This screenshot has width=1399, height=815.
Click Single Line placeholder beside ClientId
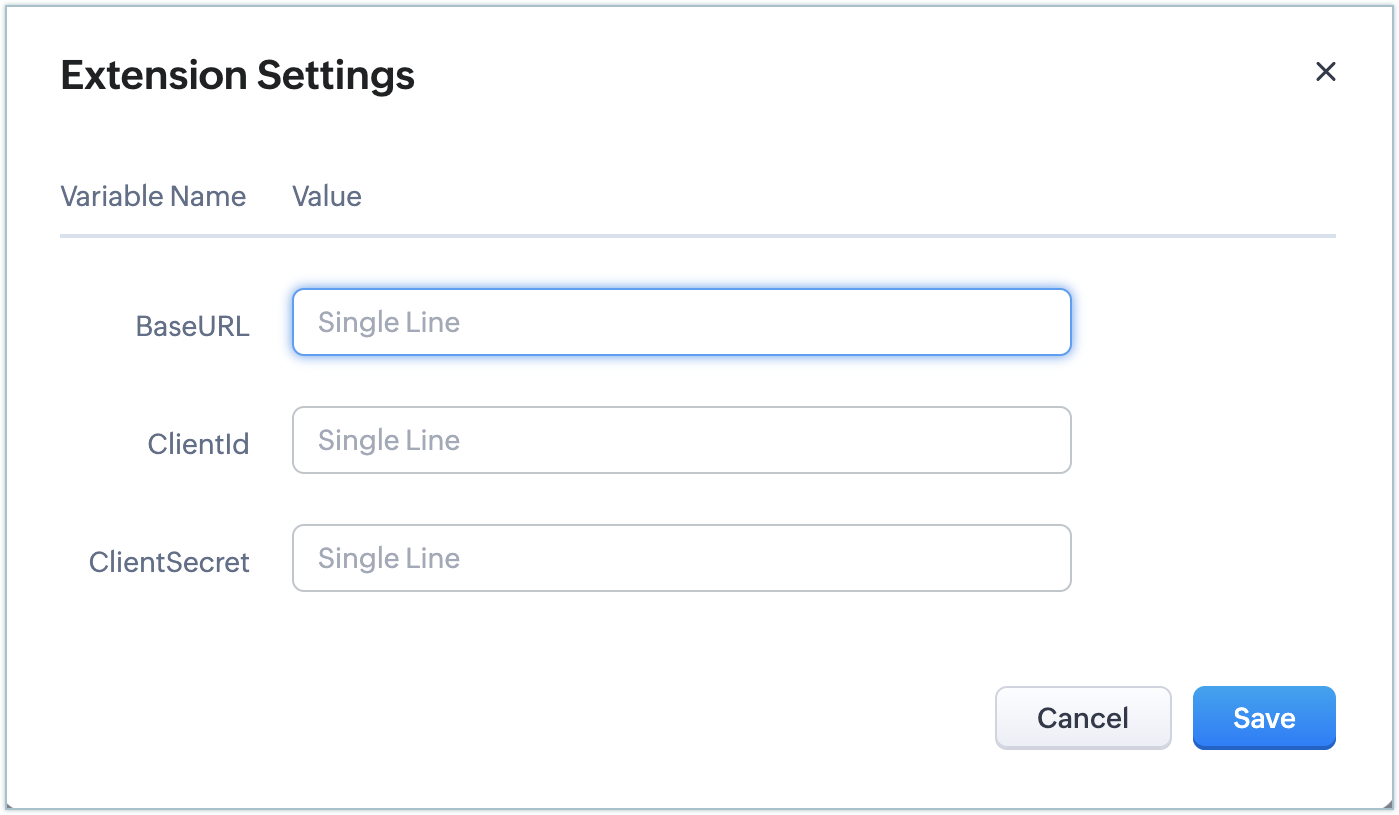[389, 440]
